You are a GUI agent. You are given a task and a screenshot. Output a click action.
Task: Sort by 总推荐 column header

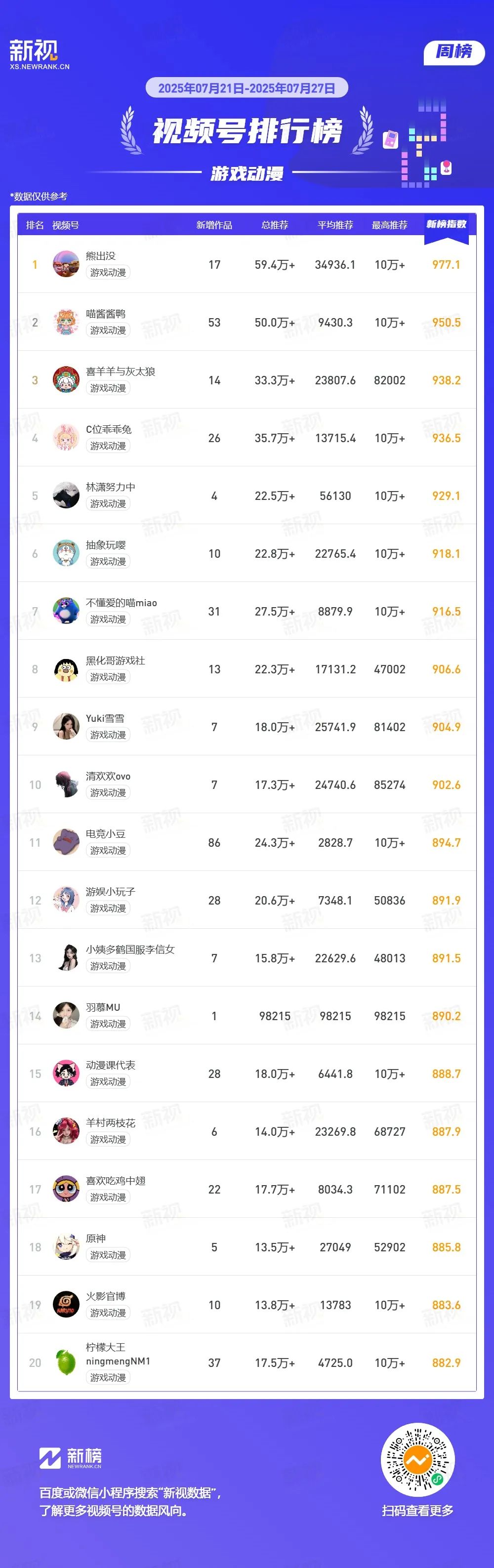point(274,225)
